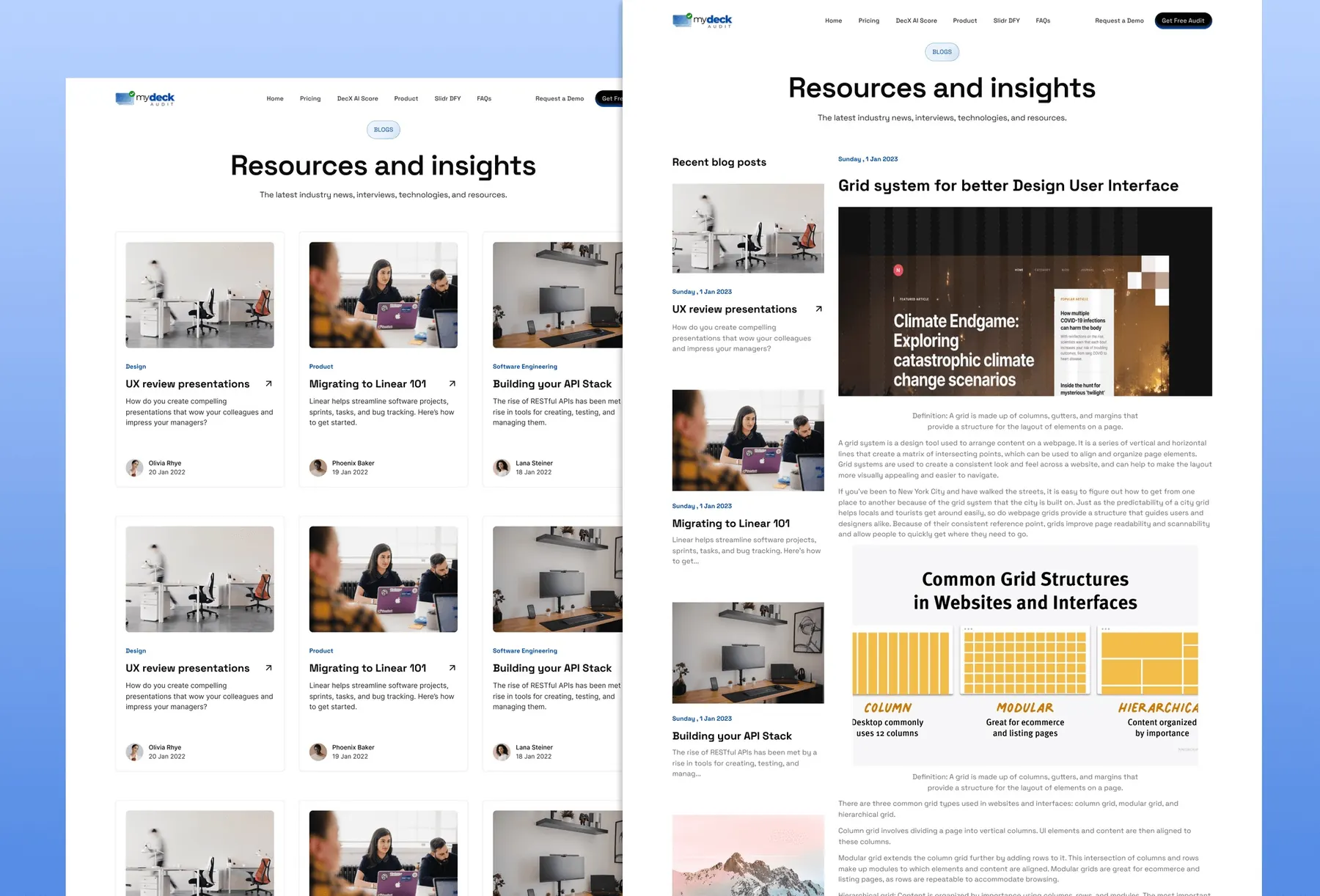1320x896 pixels.
Task: Open DecX AI Score in right page navigation
Action: (x=917, y=21)
